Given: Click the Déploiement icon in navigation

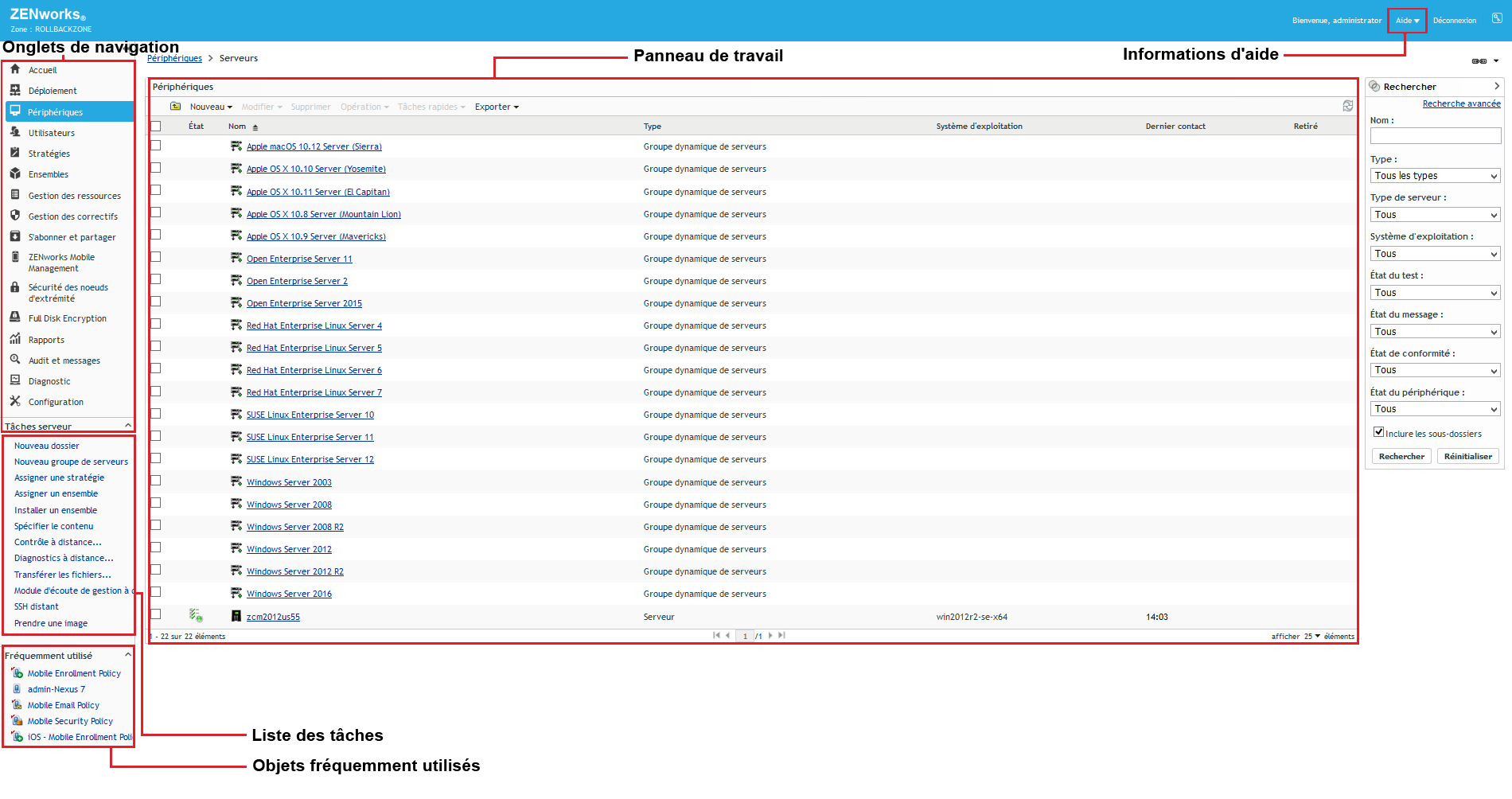Looking at the screenshot, I should point(15,90).
